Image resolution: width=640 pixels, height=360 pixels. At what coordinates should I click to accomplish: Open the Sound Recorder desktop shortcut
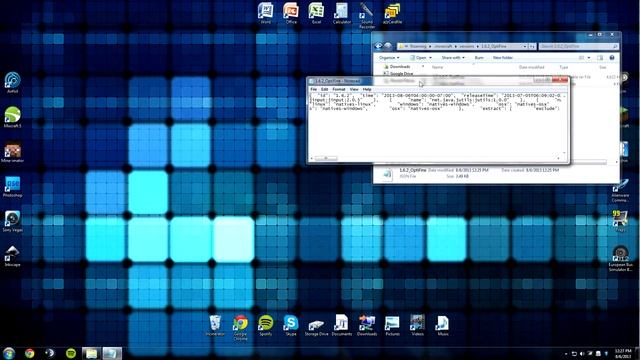(367, 15)
